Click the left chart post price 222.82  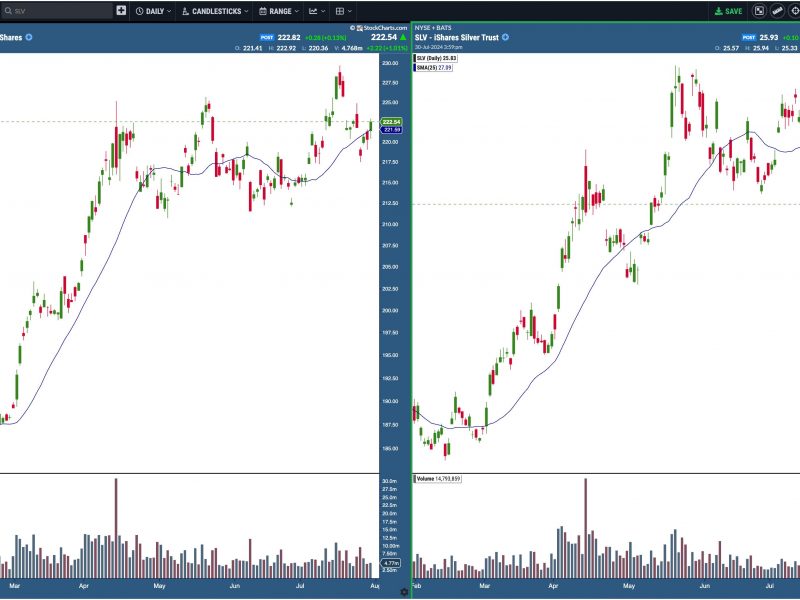(289, 37)
